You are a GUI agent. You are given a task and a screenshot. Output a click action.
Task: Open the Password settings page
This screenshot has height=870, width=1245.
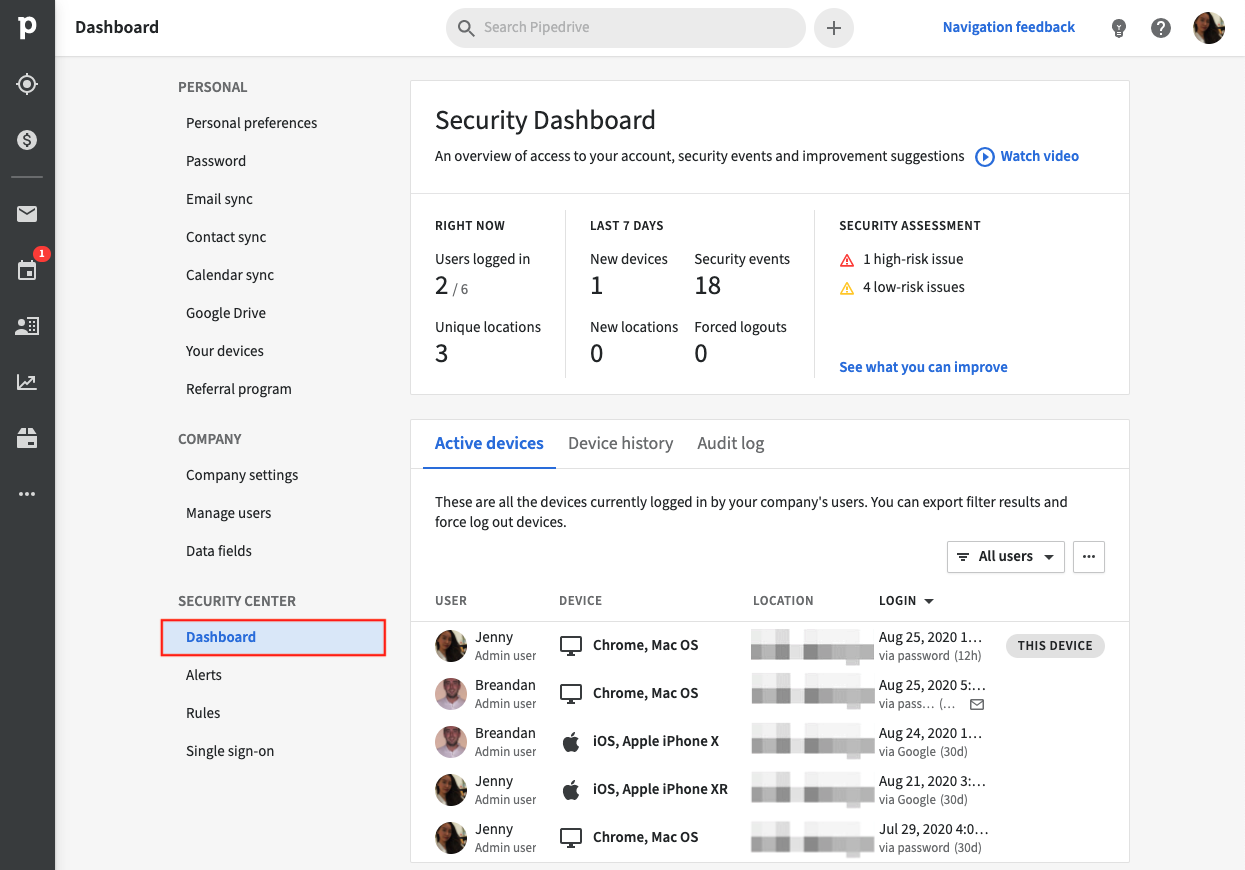[x=216, y=161]
